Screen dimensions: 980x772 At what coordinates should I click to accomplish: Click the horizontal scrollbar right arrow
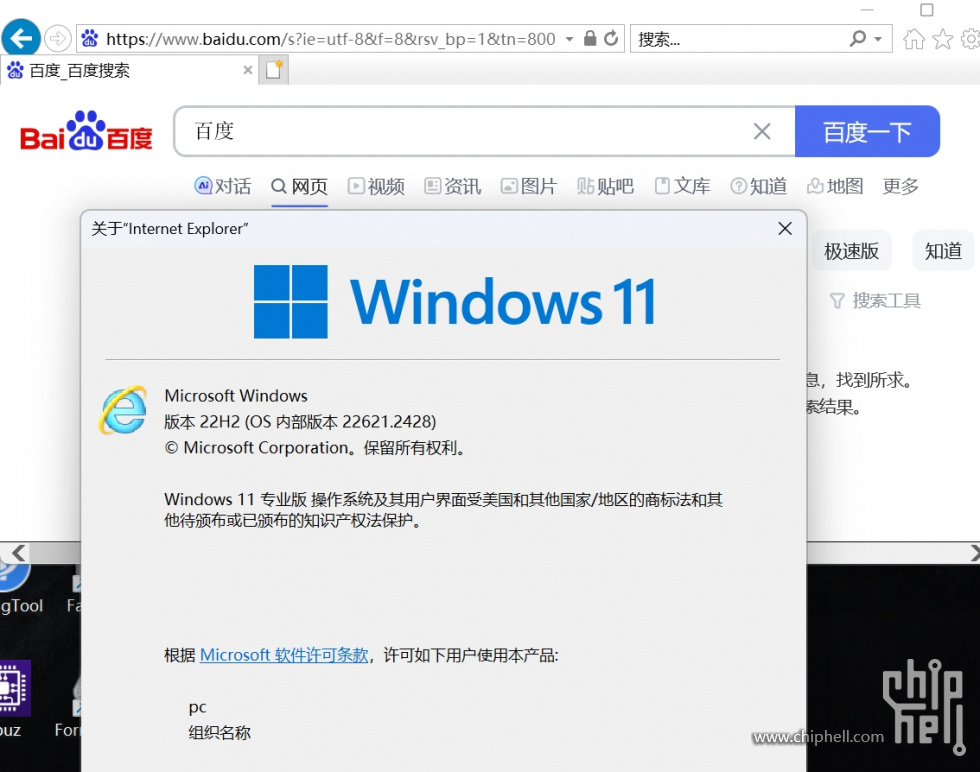(974, 553)
